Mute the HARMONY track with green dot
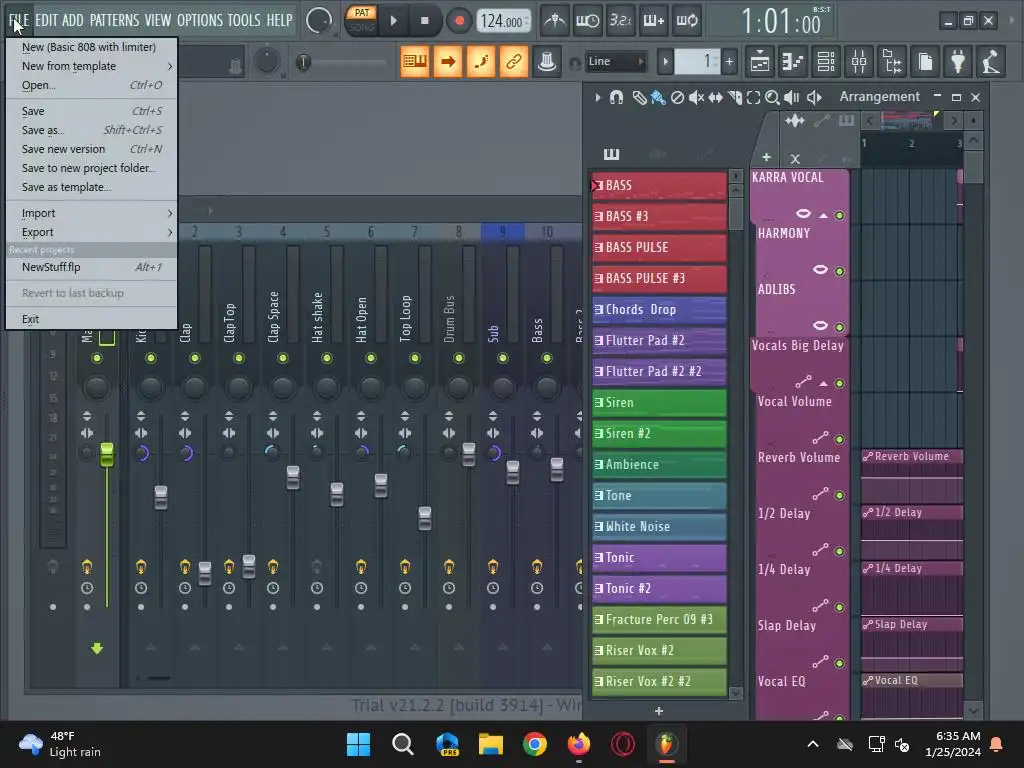Image resolution: width=1024 pixels, height=768 pixels. pos(839,271)
